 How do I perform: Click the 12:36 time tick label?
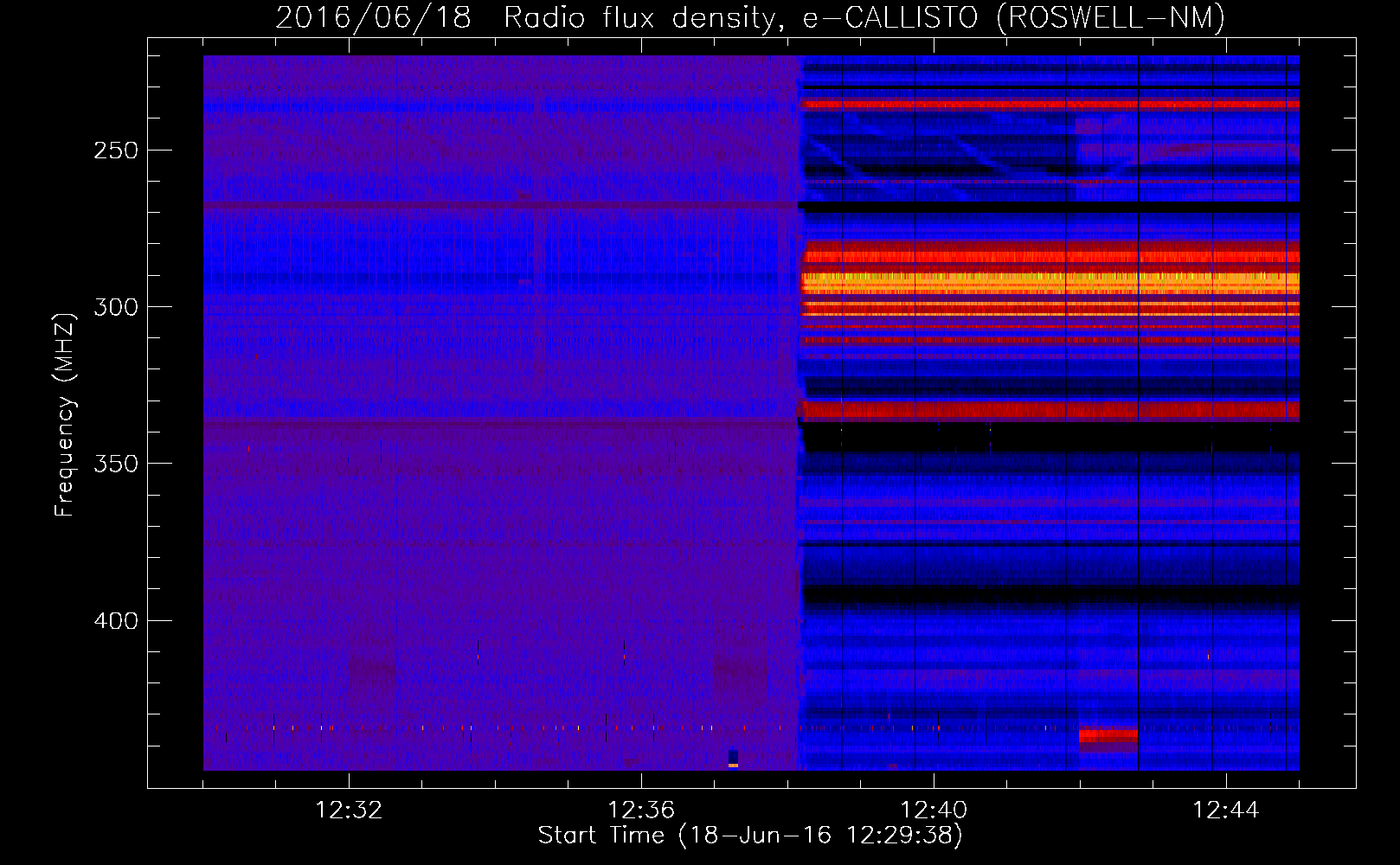(x=641, y=811)
